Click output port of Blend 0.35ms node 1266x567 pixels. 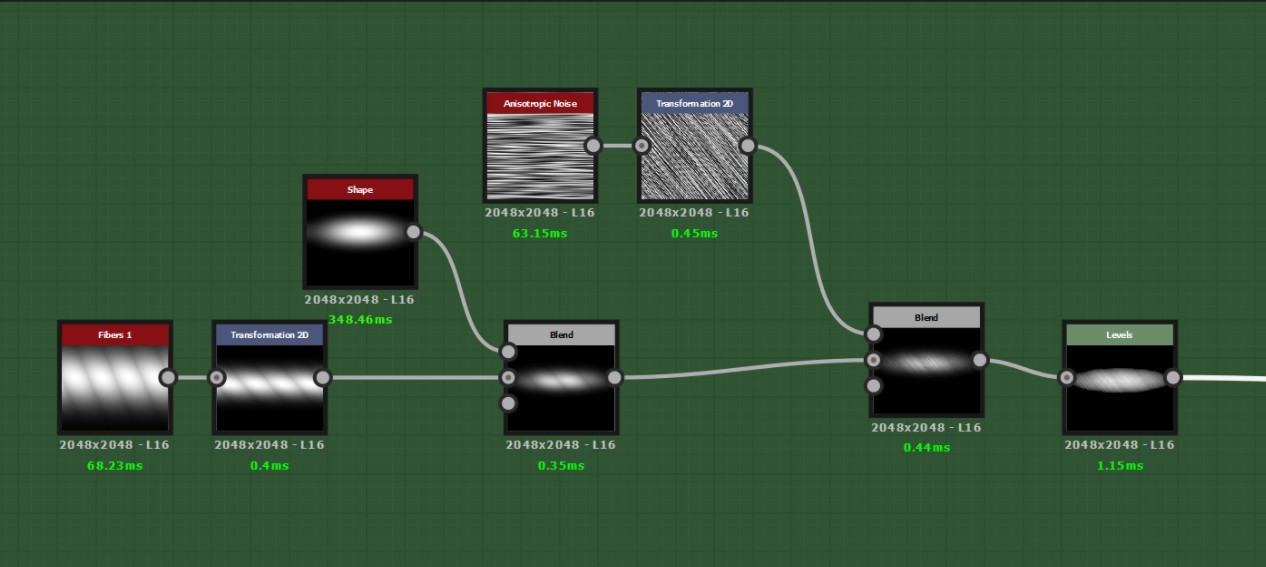614,377
